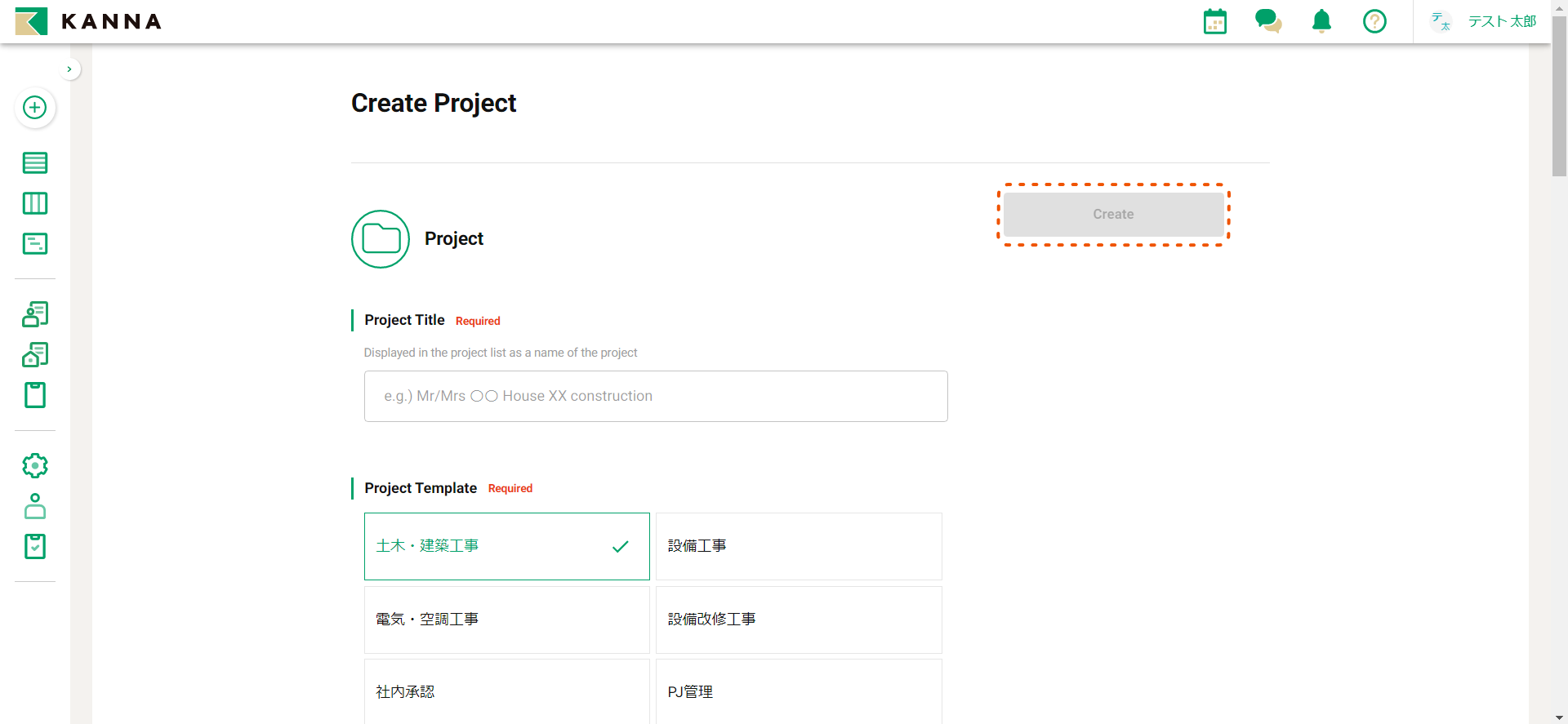Click the page vertical scrollbar
Image resolution: width=1568 pixels, height=724 pixels.
pyautogui.click(x=1559, y=367)
